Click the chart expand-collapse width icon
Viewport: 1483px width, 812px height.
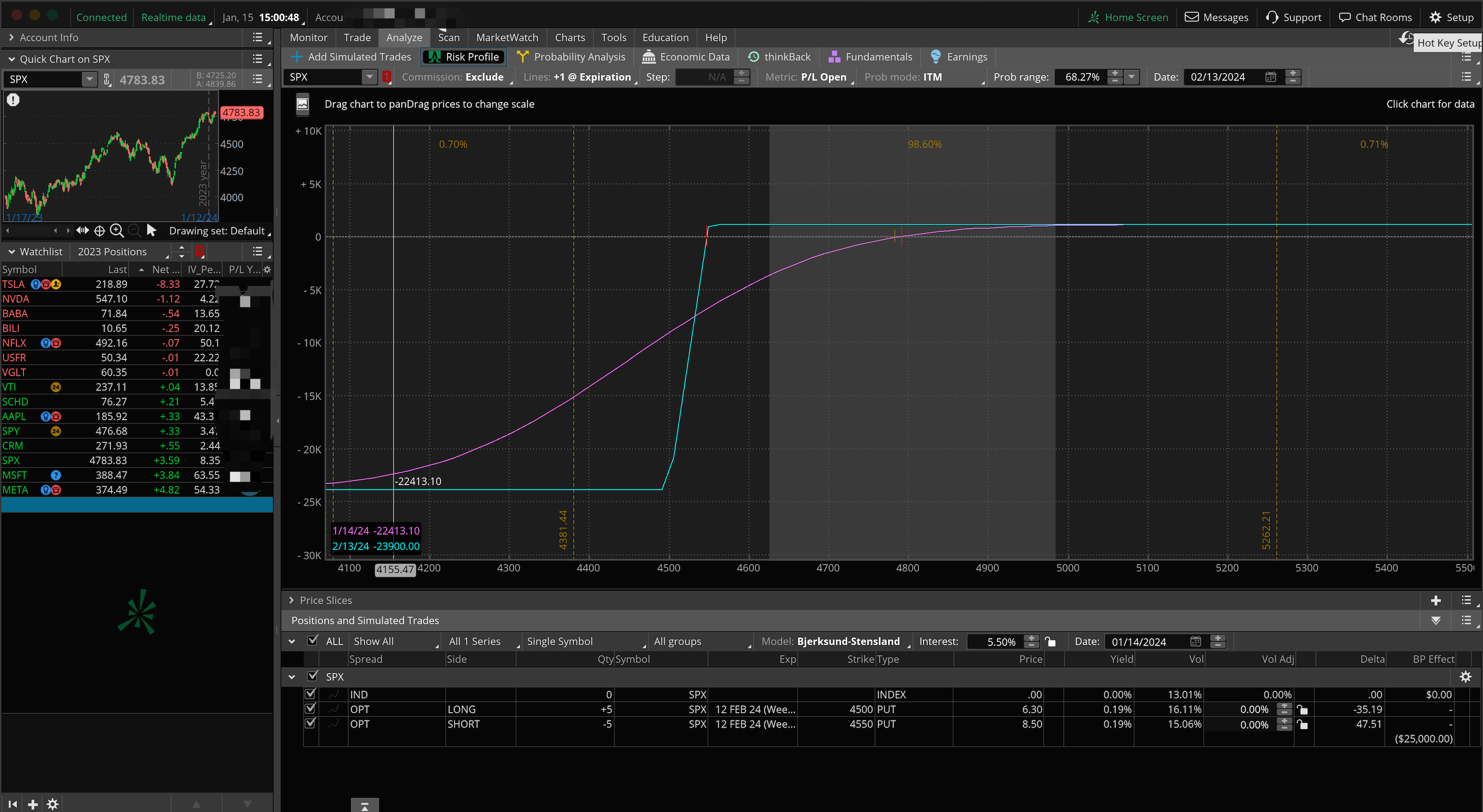click(x=82, y=230)
